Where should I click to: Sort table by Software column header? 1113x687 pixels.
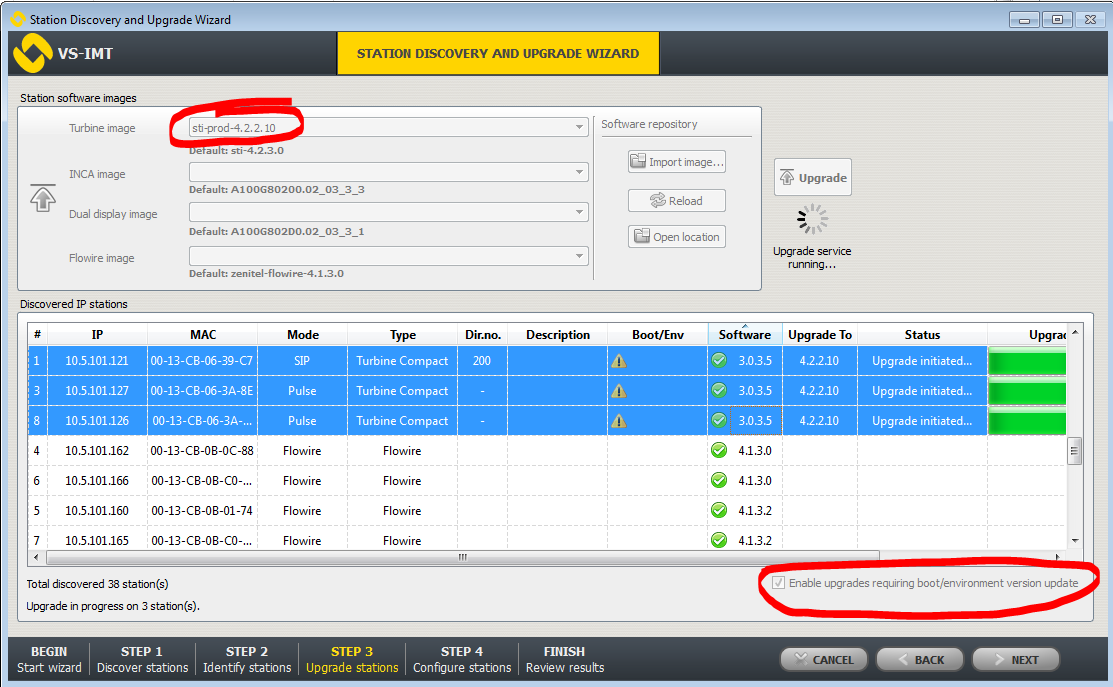pos(745,335)
